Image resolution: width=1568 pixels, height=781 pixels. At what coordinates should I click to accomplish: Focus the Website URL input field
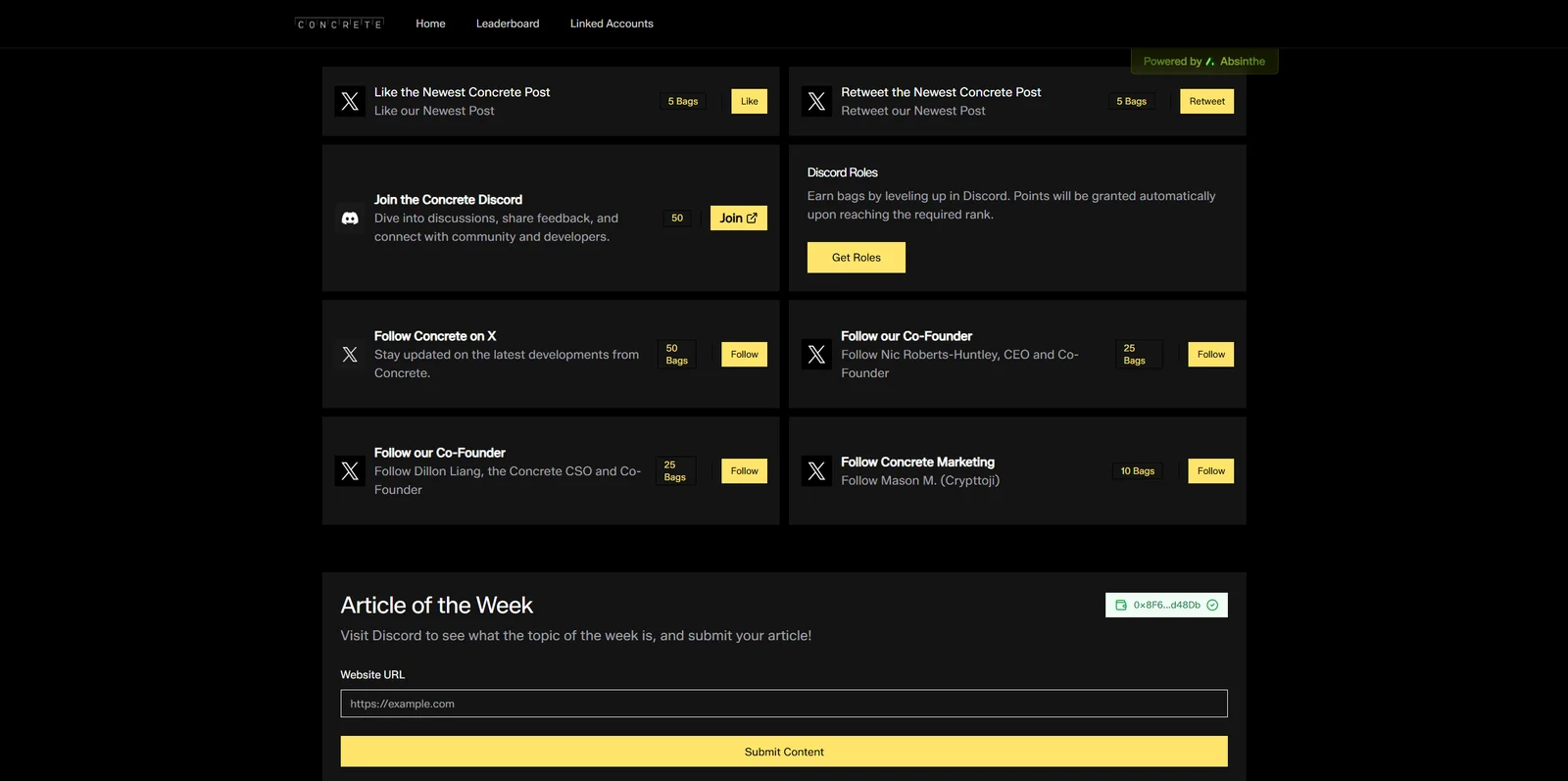[784, 704]
